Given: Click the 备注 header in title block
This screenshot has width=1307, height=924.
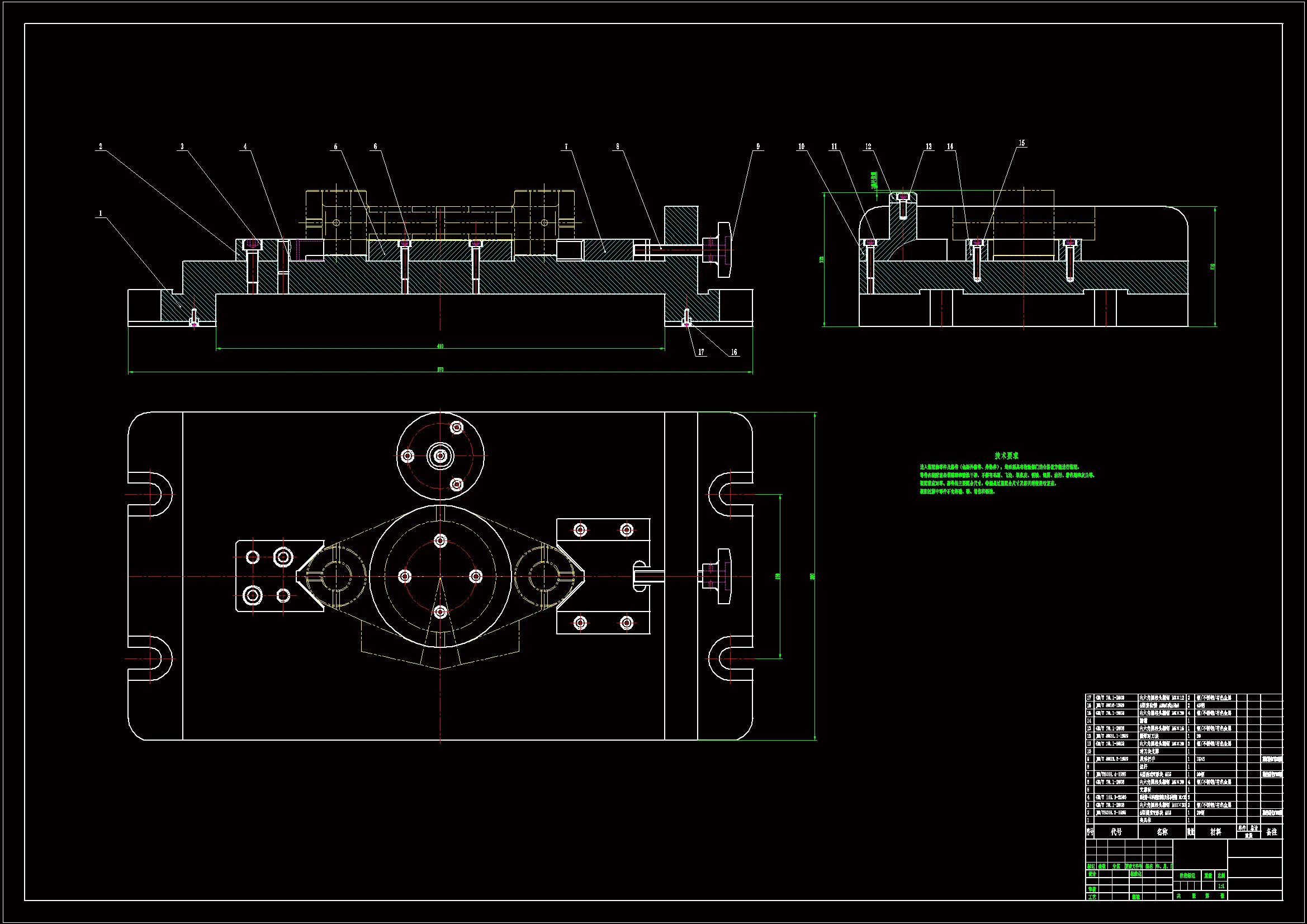Looking at the screenshot, I should point(1271,832).
